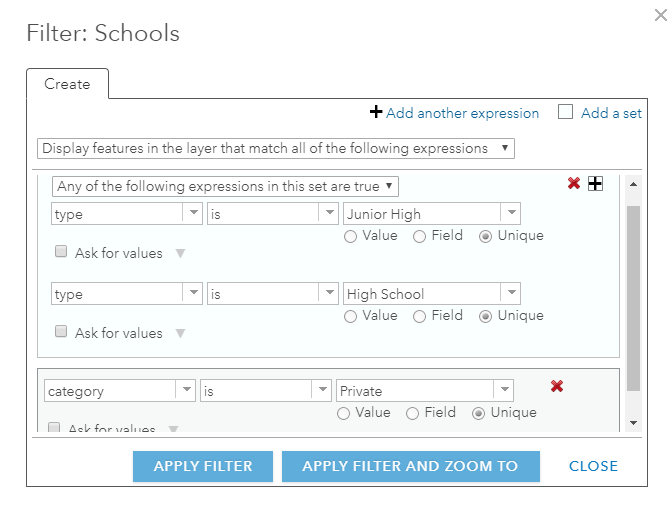Expand Ask for values arrow under High School
This screenshot has height=510, width=672.
pyautogui.click(x=180, y=333)
